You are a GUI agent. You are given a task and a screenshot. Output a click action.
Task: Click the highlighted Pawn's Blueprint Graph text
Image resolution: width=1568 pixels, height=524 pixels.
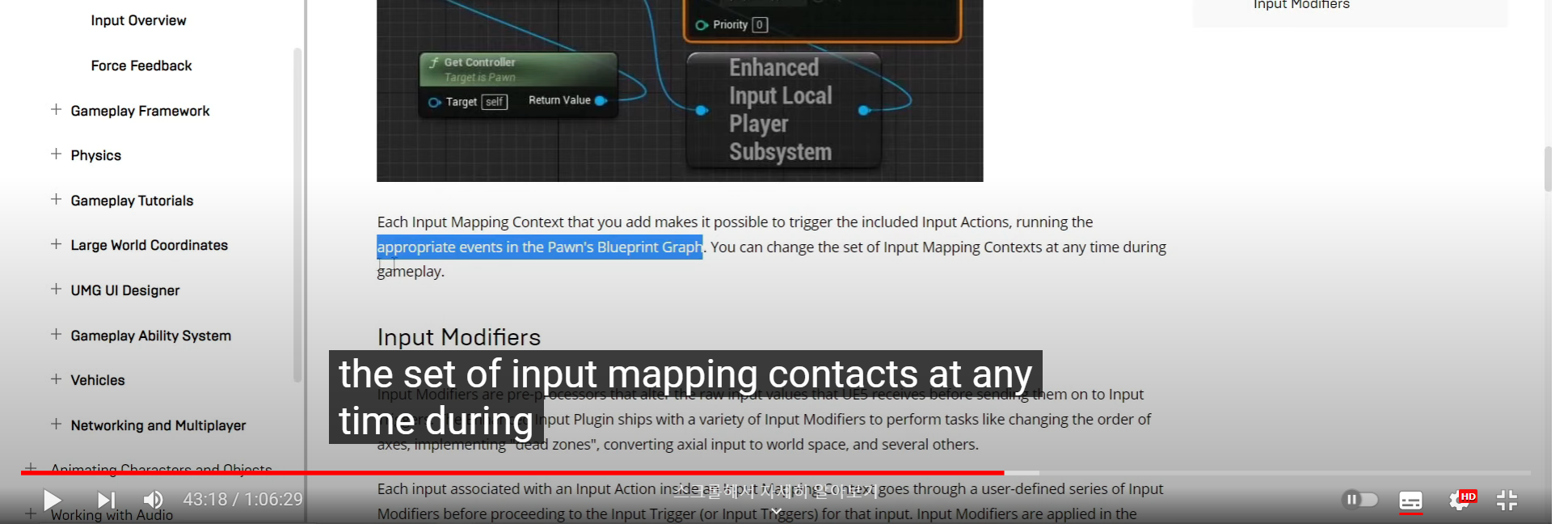[x=540, y=247]
